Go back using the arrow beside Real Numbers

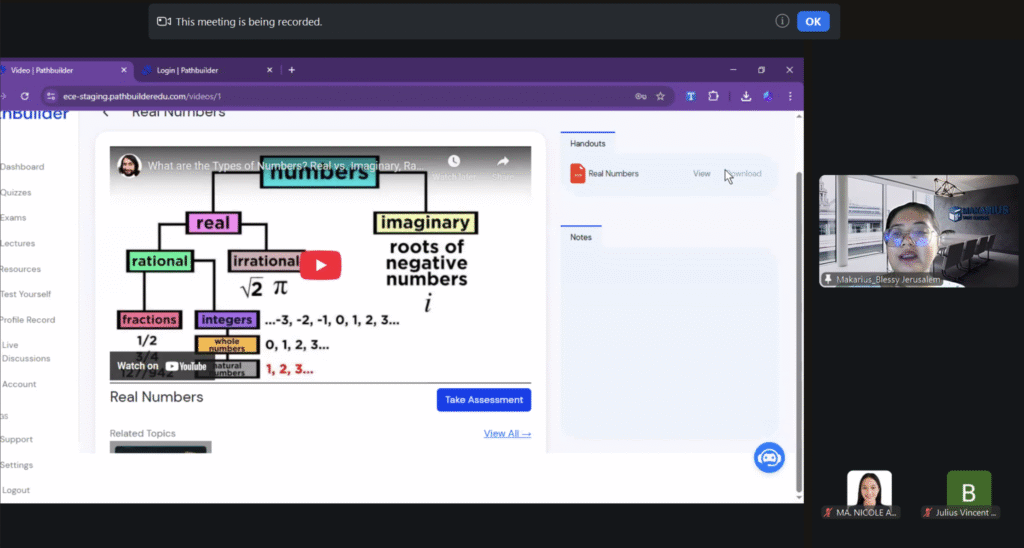[105, 113]
